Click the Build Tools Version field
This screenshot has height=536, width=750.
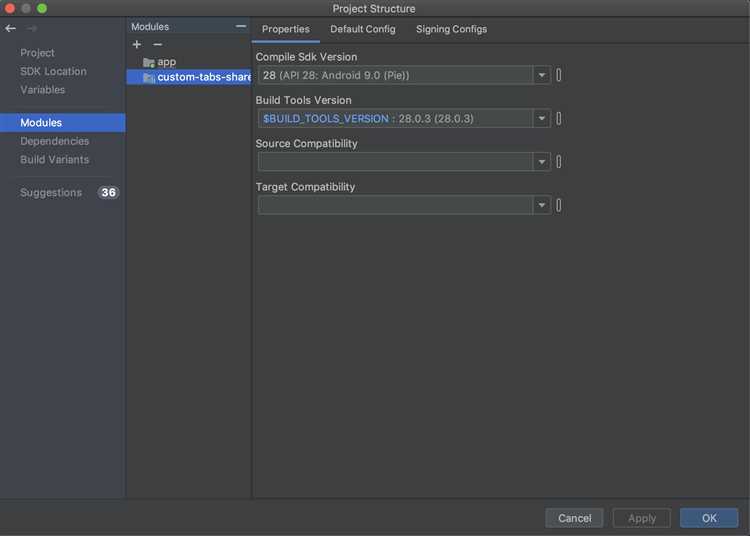point(395,119)
